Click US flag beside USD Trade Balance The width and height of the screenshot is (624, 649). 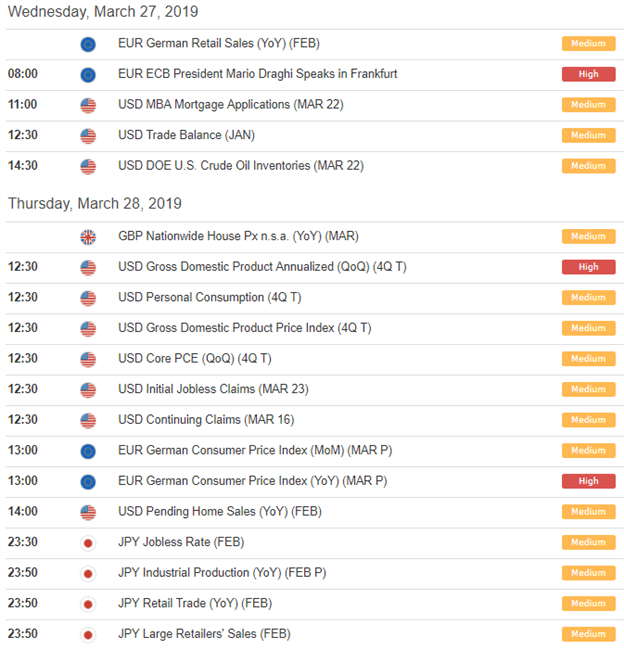[x=88, y=136]
